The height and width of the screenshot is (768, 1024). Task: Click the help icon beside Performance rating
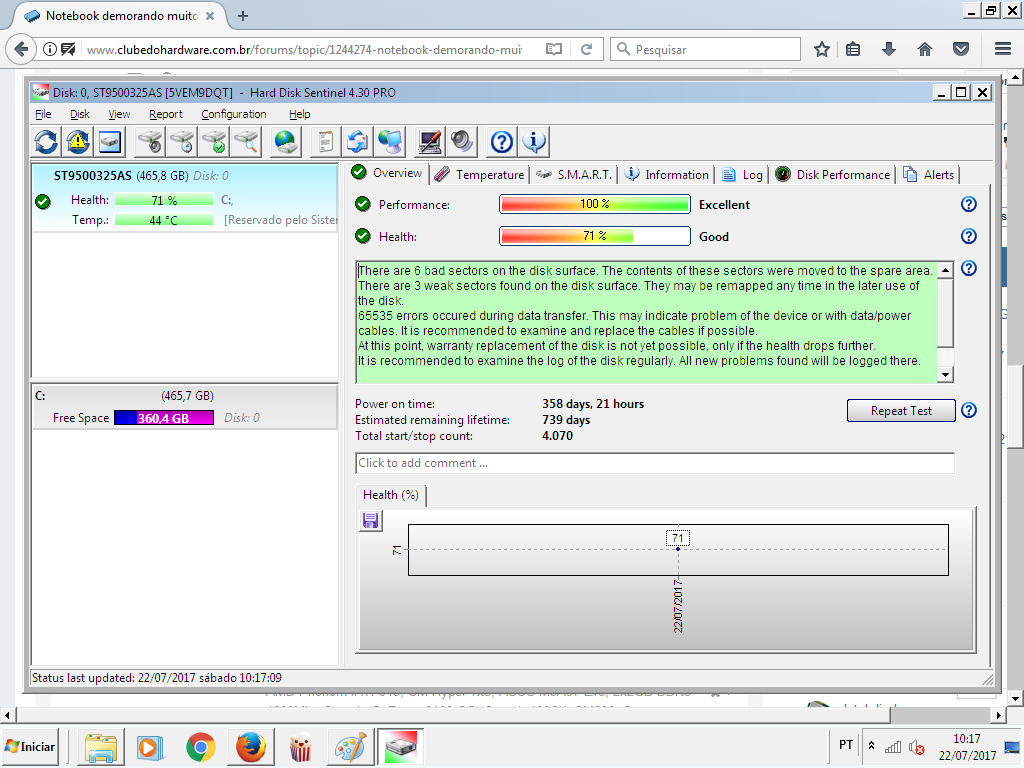click(x=968, y=204)
